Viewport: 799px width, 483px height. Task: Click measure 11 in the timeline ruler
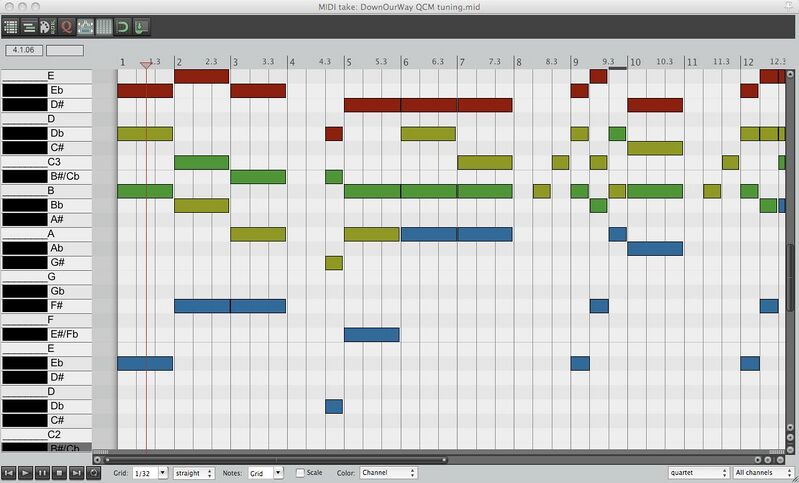(691, 62)
